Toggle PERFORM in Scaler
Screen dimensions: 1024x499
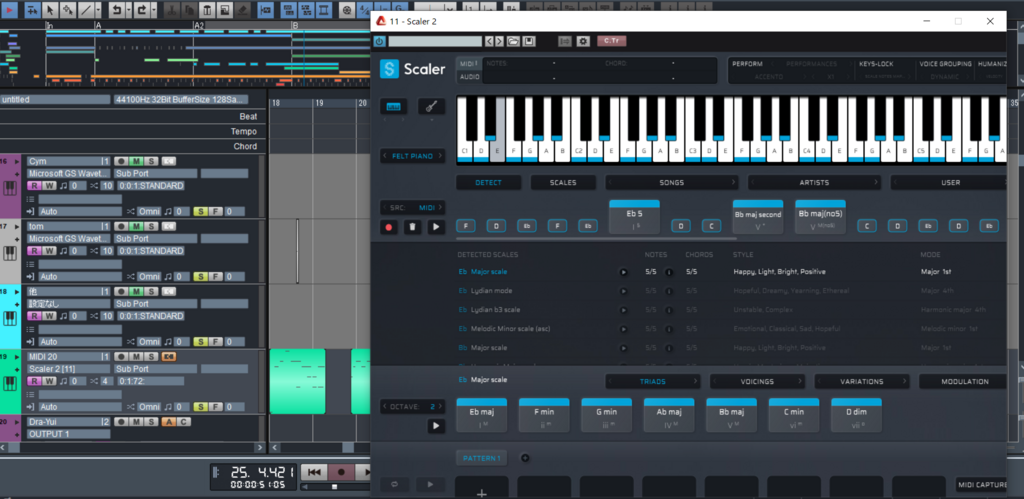pyautogui.click(x=747, y=64)
